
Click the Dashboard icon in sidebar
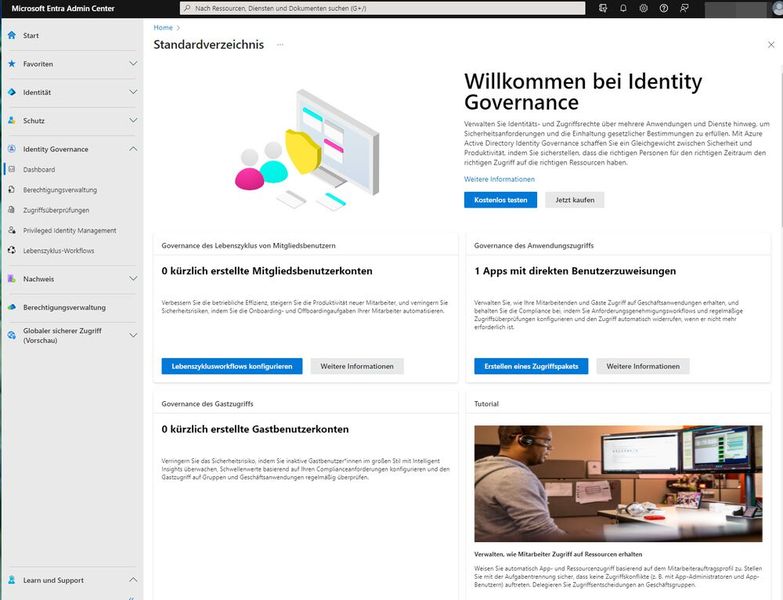(12, 169)
